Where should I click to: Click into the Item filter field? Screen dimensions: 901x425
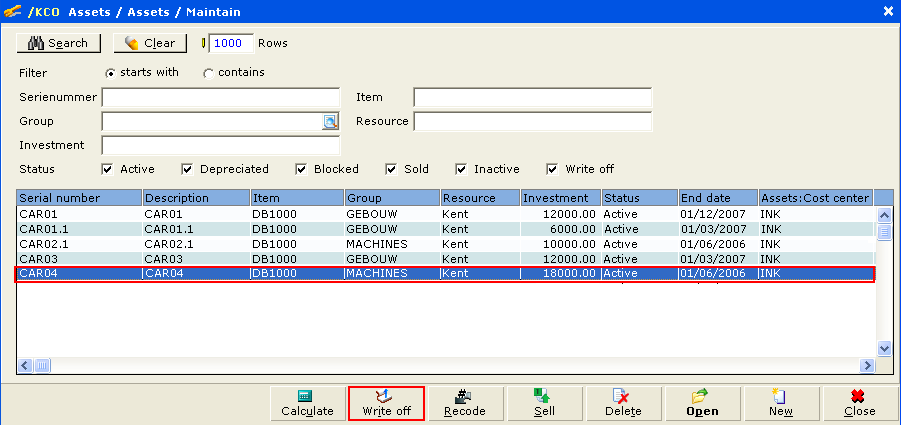click(x=533, y=97)
